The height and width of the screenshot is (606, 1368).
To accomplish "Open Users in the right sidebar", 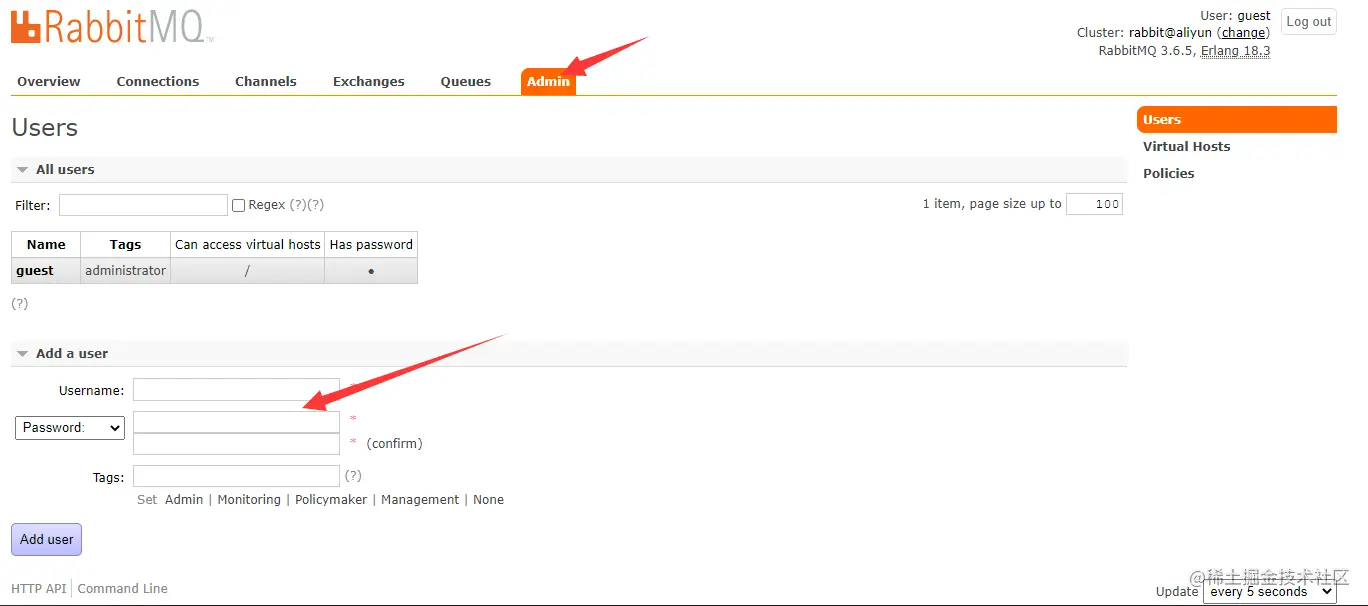I will [1237, 120].
